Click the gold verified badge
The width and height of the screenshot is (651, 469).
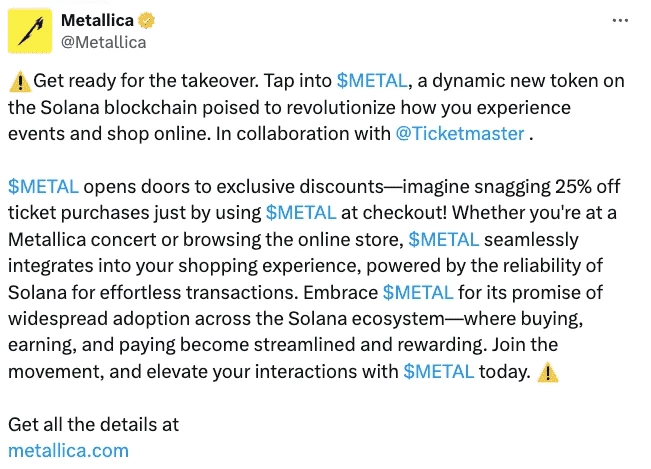click(146, 20)
